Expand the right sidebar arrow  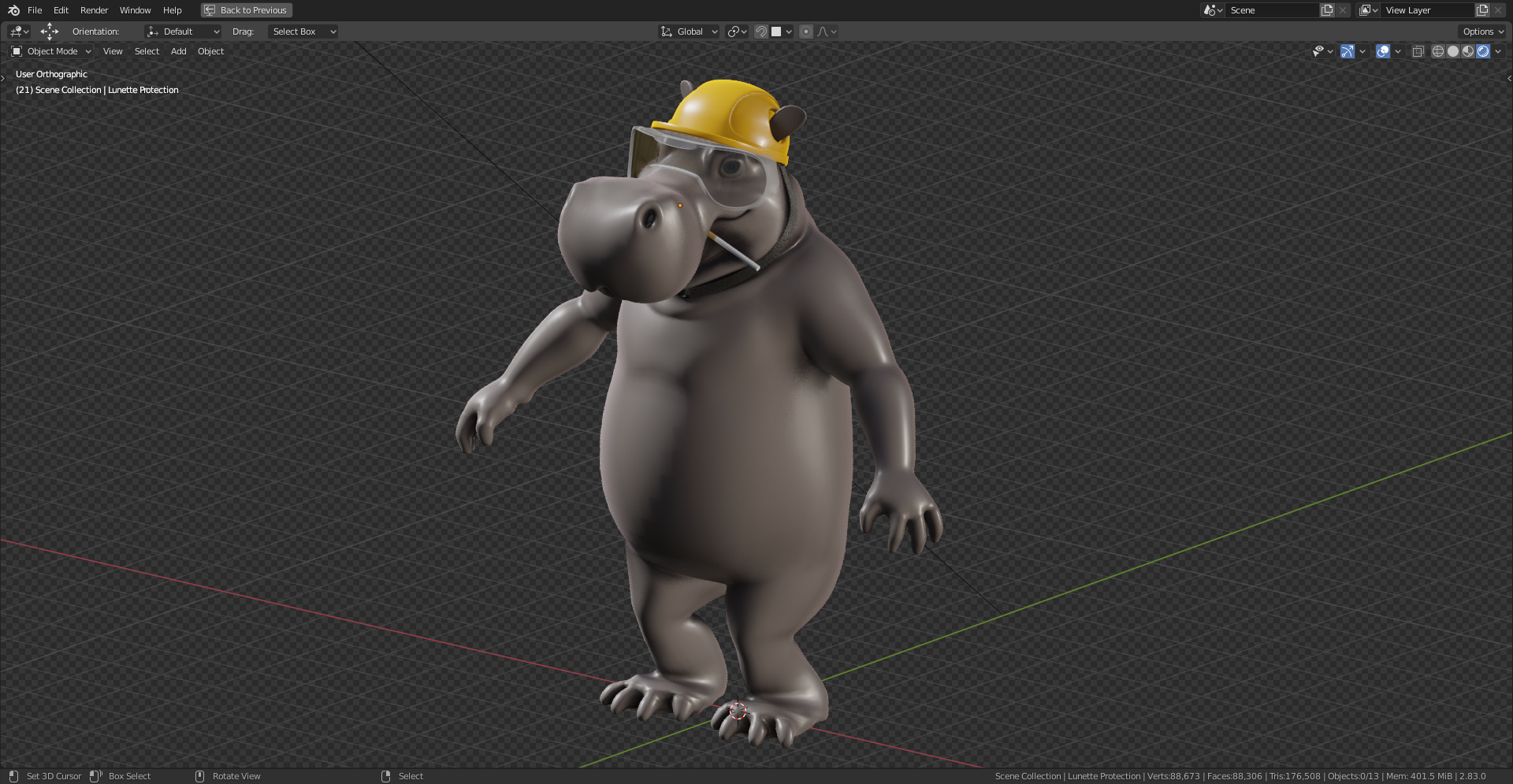(x=1509, y=77)
